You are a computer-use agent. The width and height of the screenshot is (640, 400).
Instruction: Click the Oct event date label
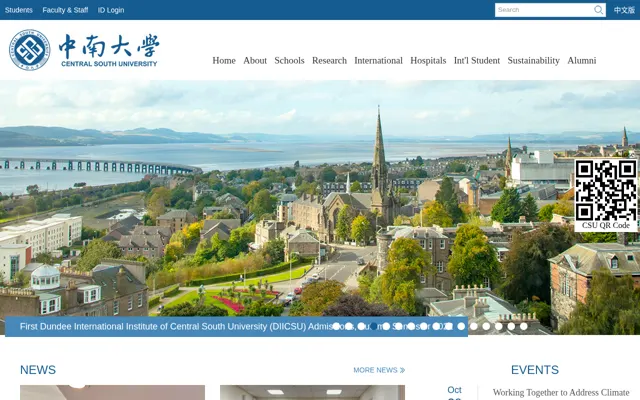click(x=454, y=390)
